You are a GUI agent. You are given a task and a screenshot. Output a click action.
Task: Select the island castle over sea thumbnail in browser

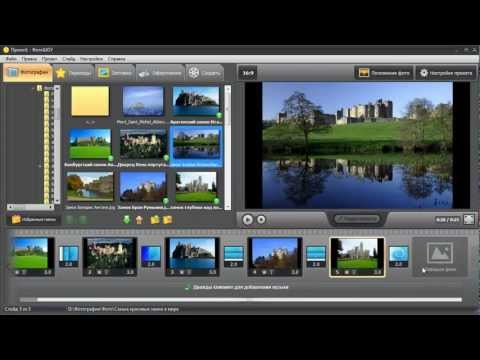point(196,101)
